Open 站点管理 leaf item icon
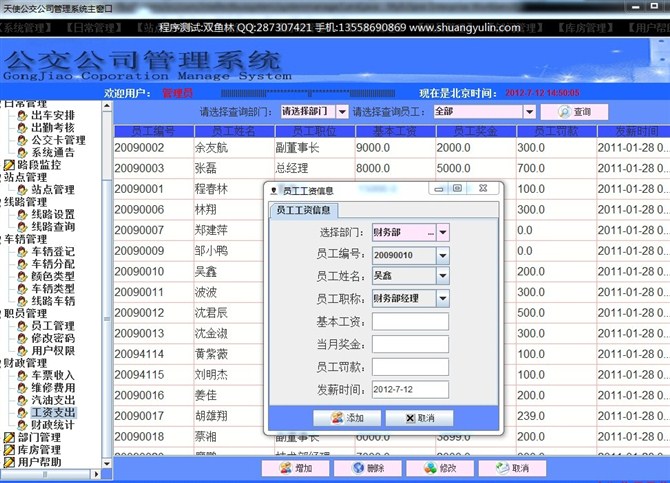The height and width of the screenshot is (483, 670). coord(23,189)
